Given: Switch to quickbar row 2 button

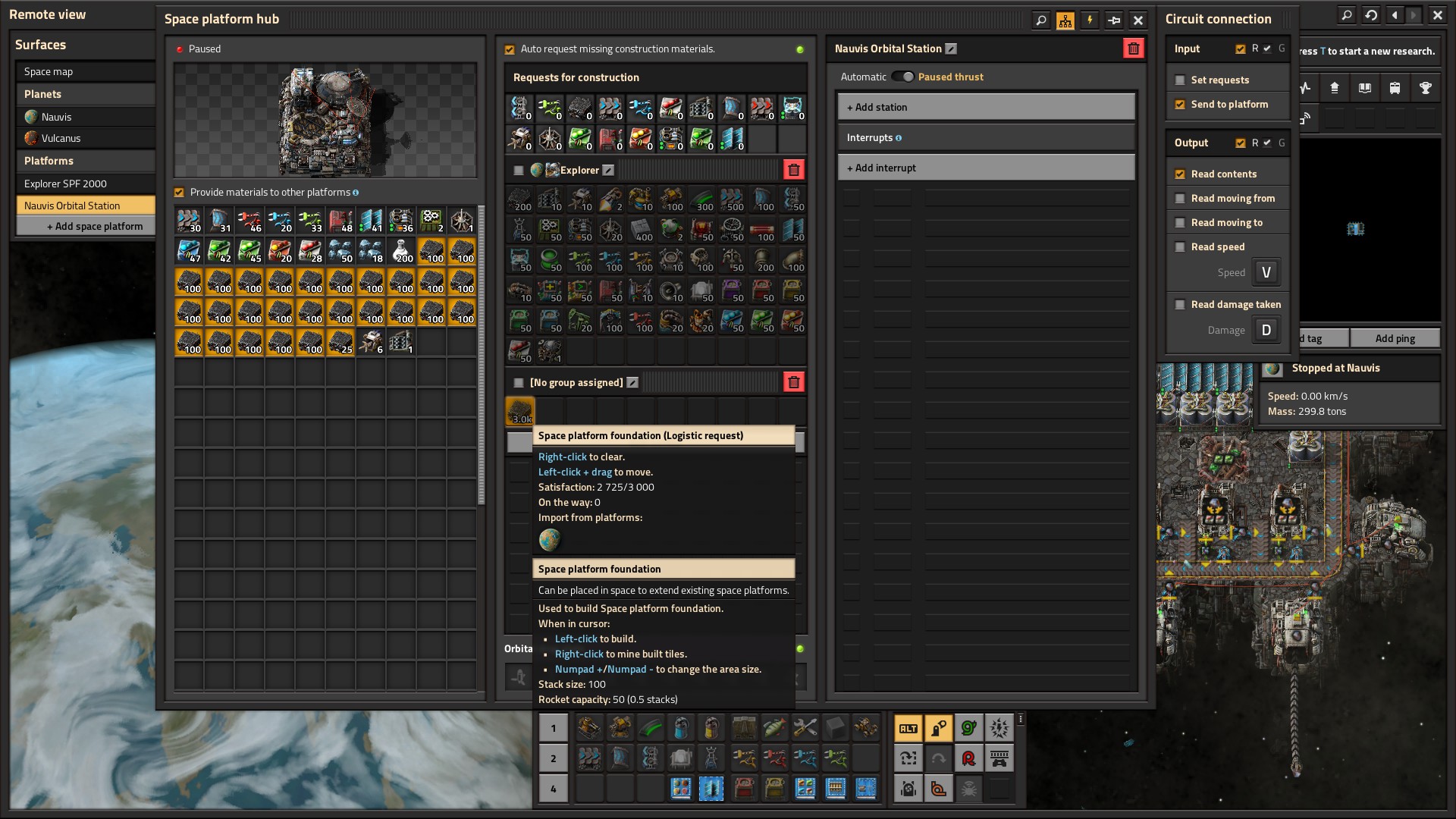Looking at the screenshot, I should (x=554, y=758).
